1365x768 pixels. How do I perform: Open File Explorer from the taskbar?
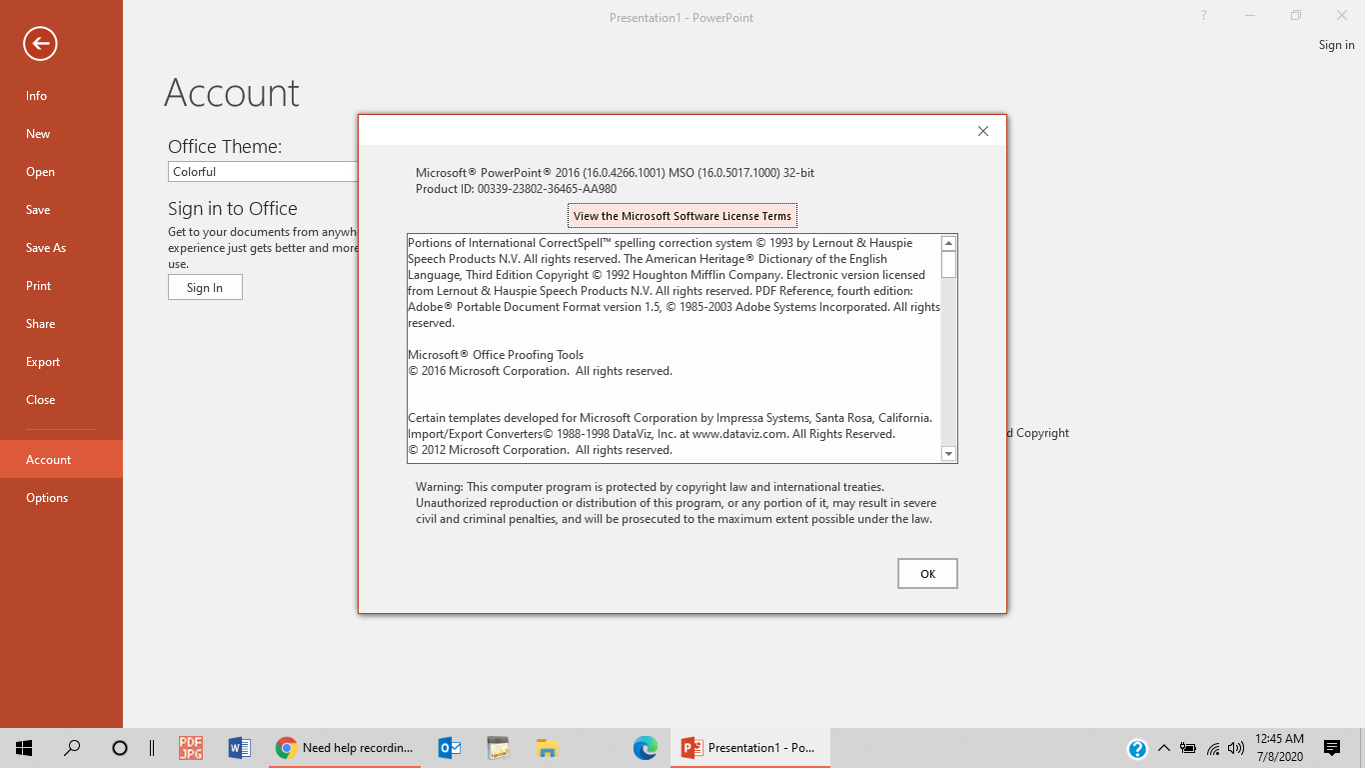[546, 748]
